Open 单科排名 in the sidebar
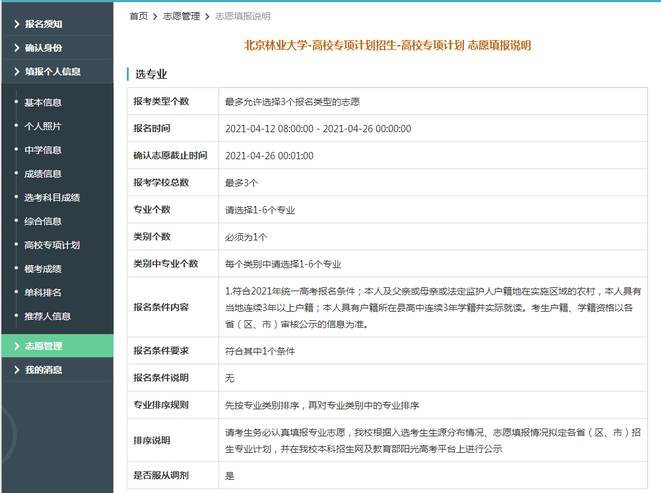The image size is (661, 493). (43, 292)
